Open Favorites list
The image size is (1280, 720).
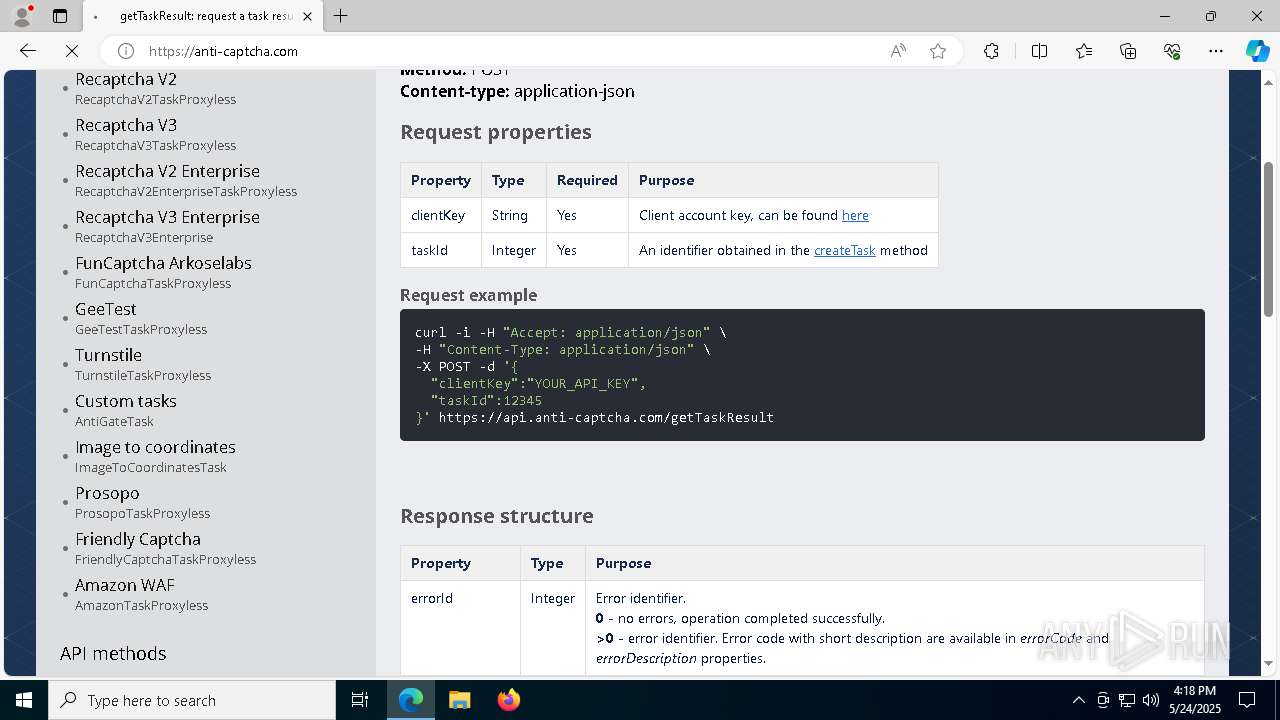(x=1084, y=51)
